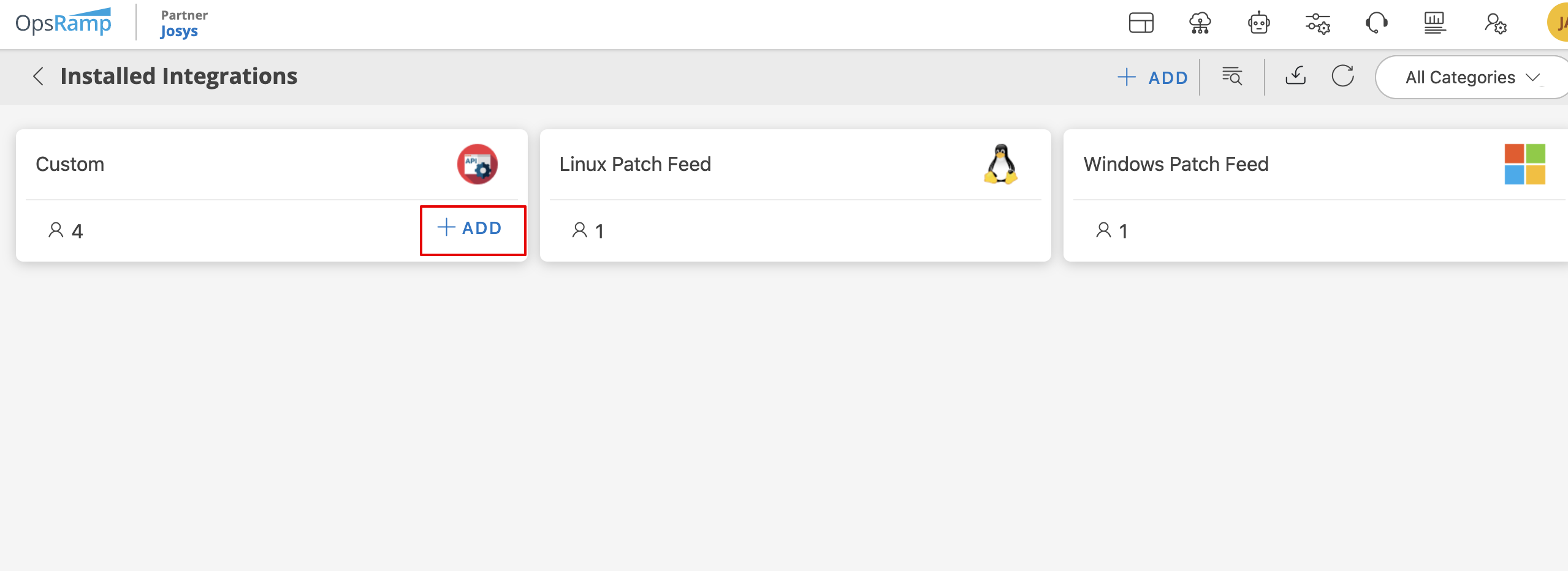1568x571 pixels.
Task: Click the headset support icon
Action: (1376, 23)
